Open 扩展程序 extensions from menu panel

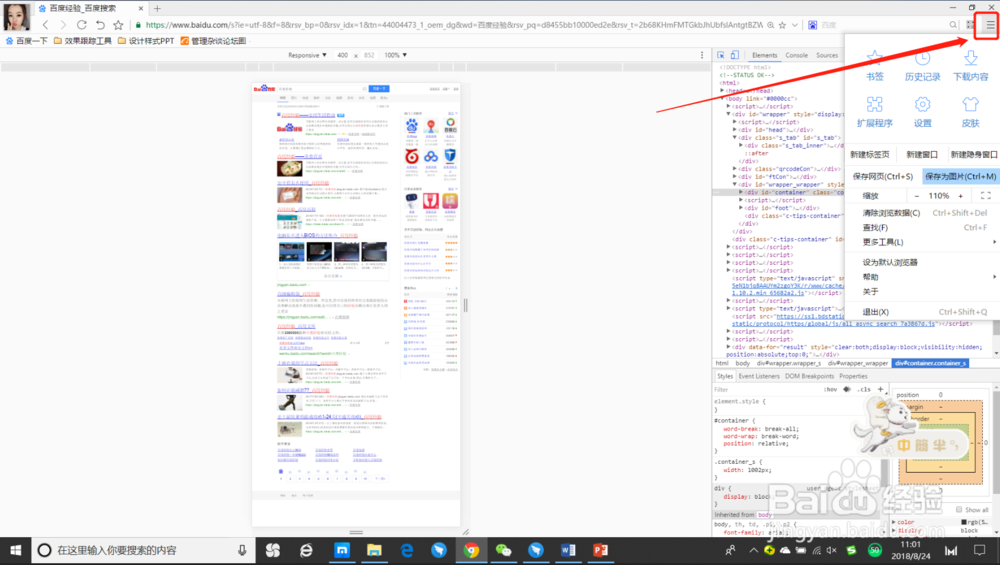point(874,112)
